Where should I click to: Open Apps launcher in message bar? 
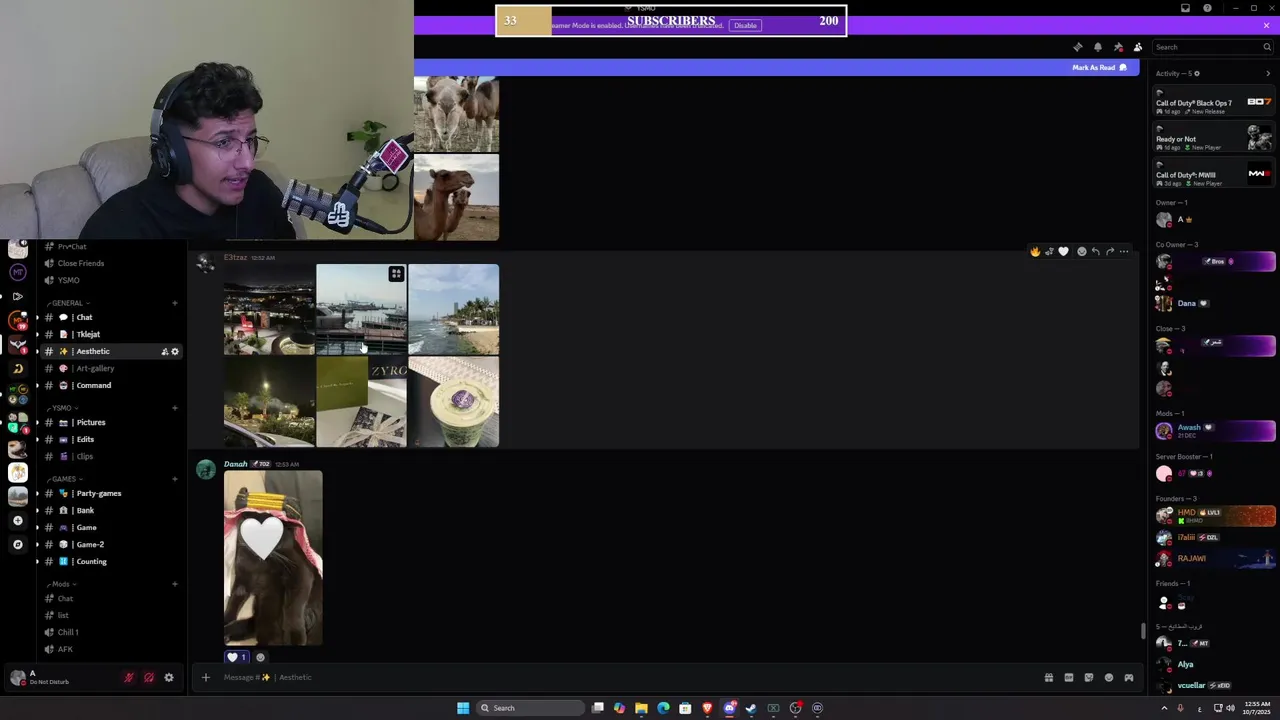point(1128,677)
